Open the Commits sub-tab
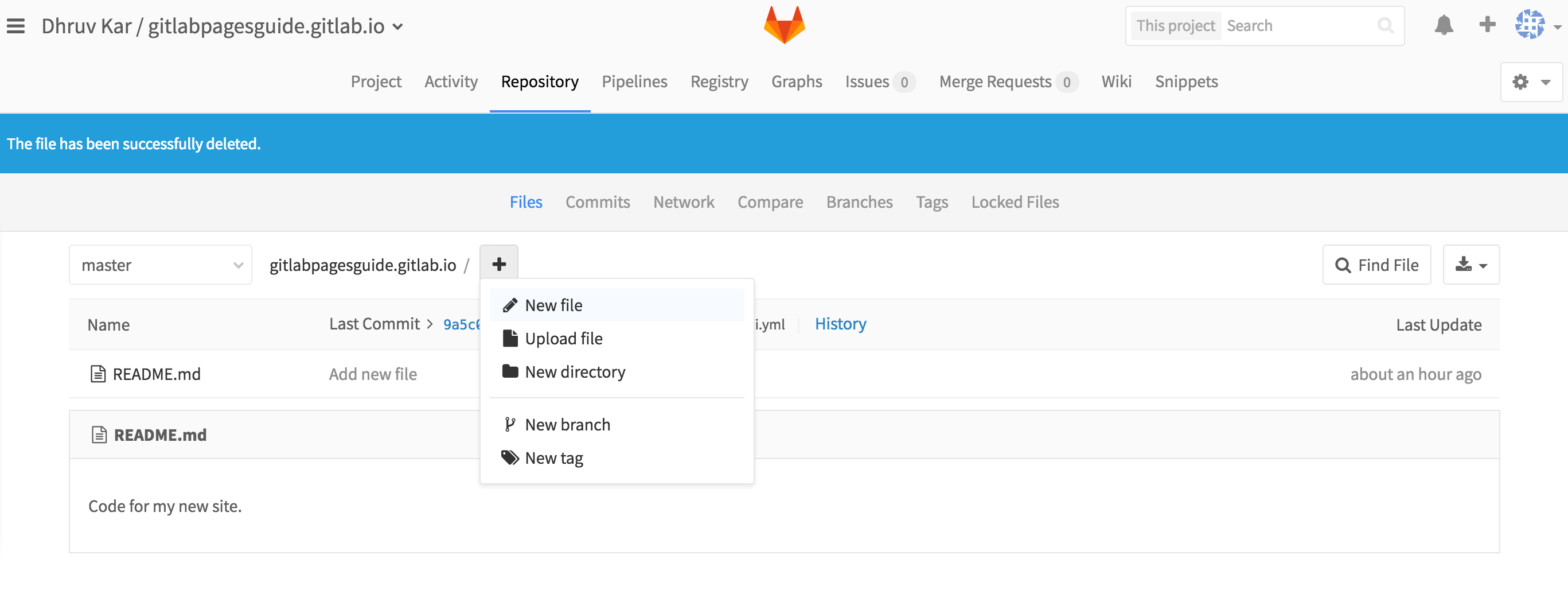 597,201
